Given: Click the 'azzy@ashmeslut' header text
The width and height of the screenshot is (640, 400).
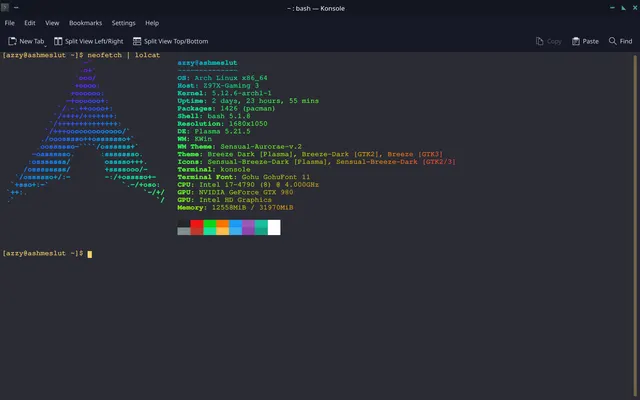Looking at the screenshot, I should (x=207, y=63).
